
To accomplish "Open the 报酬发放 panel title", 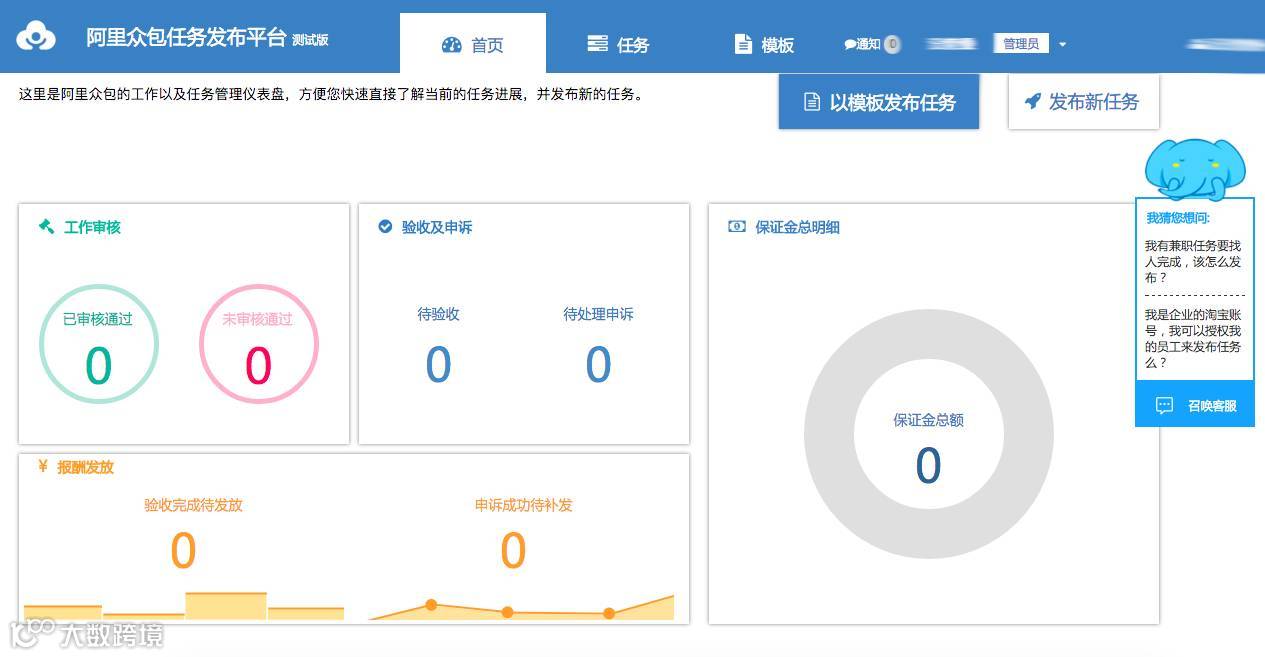I will [x=85, y=467].
